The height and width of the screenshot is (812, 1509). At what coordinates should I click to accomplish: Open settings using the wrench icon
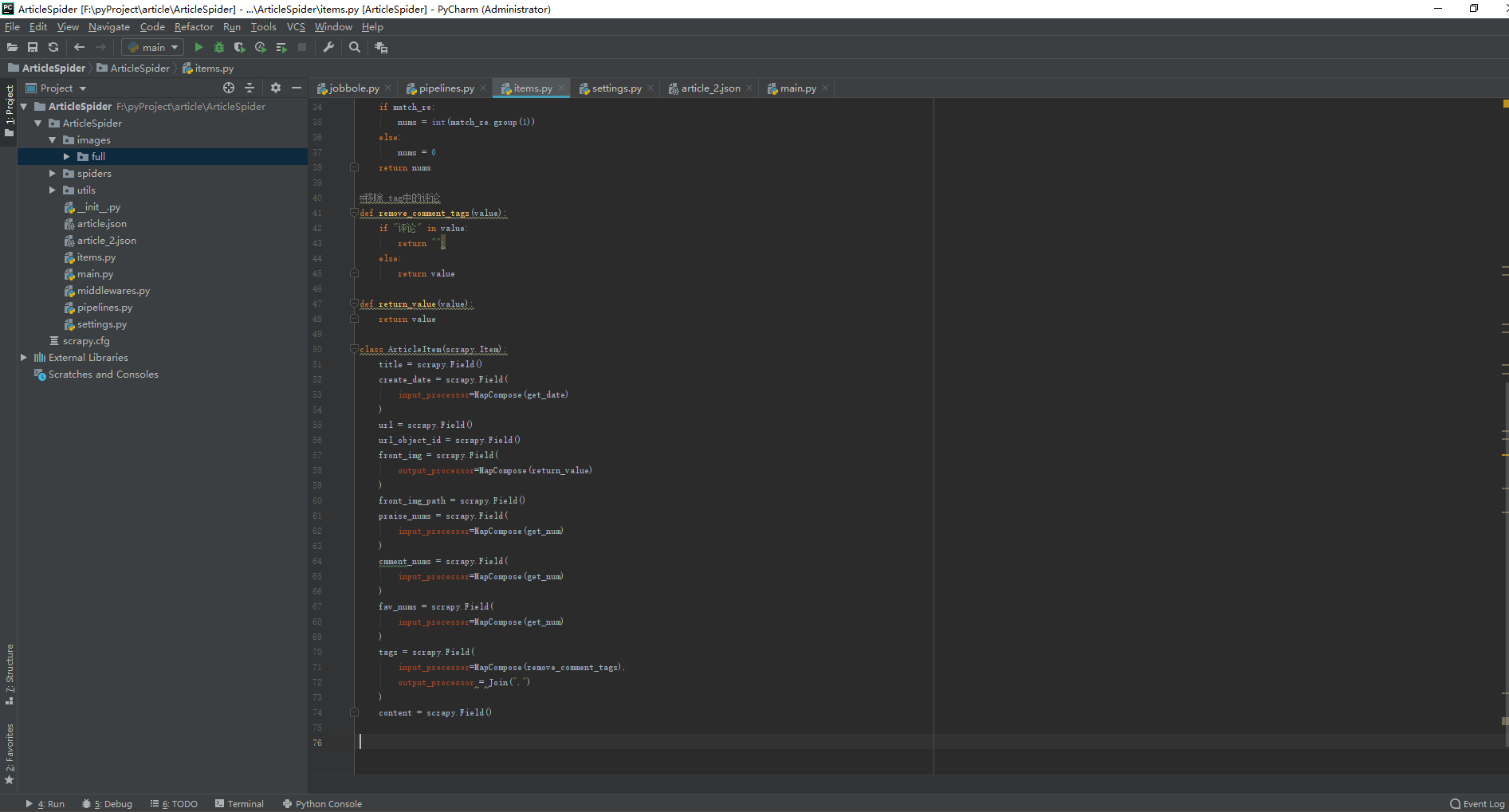tap(328, 48)
